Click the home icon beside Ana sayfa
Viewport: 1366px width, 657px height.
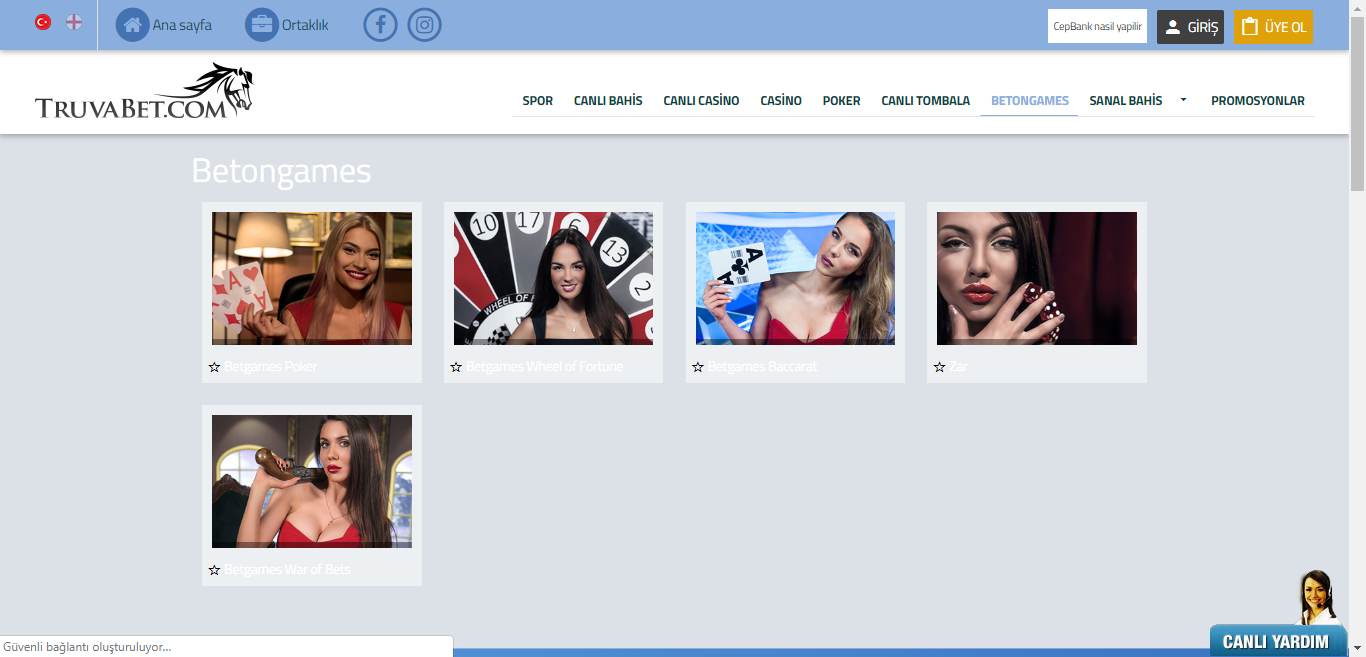coord(132,25)
